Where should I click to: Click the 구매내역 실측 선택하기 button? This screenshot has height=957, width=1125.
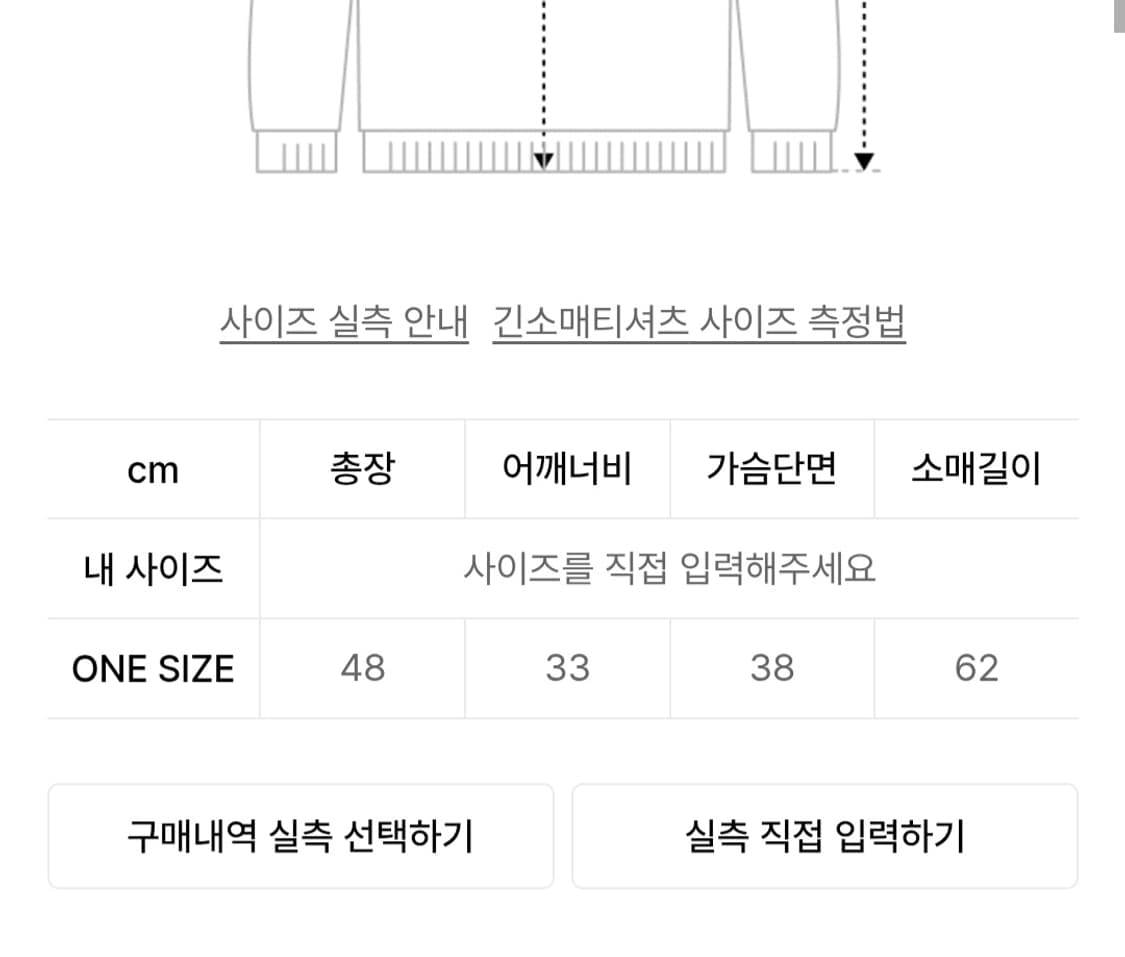(x=300, y=836)
